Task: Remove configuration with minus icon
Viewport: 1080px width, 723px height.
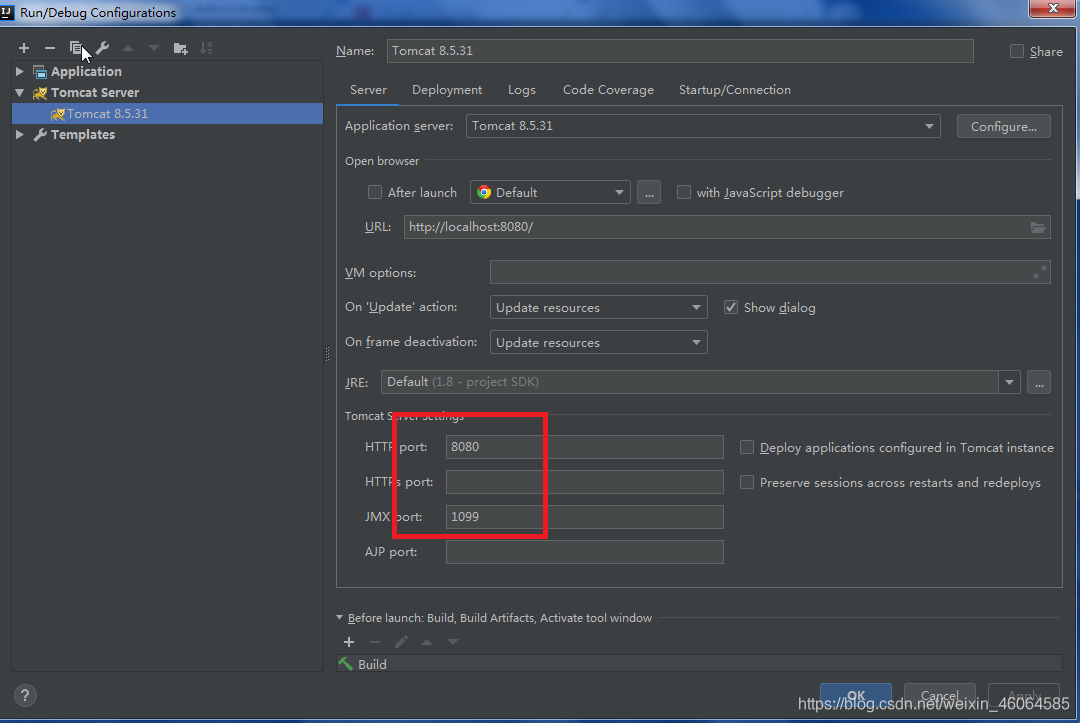Action: point(50,48)
